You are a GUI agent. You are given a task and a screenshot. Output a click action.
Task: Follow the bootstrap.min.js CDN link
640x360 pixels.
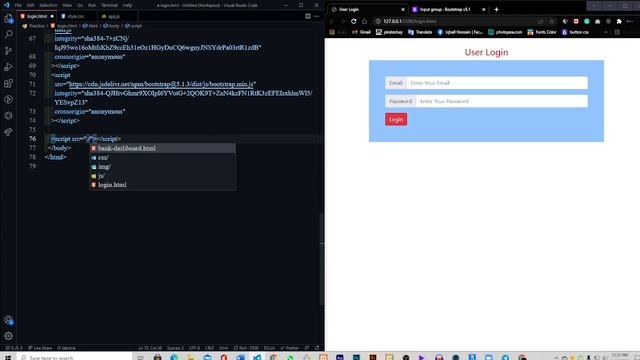pyautogui.click(x=161, y=84)
